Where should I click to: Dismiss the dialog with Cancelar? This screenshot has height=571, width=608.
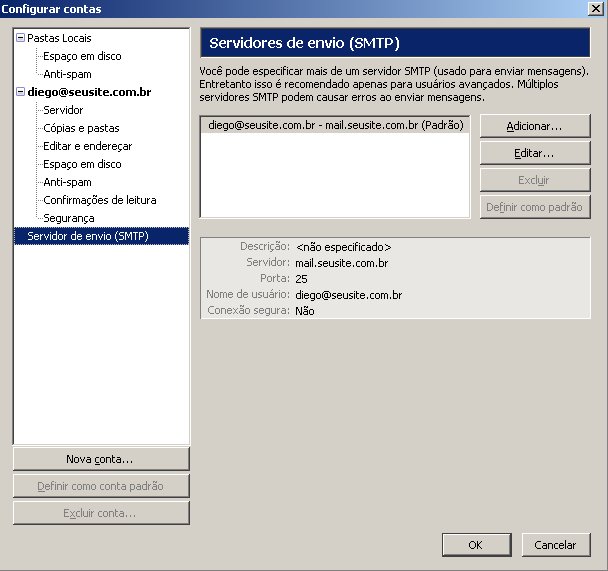pos(555,545)
